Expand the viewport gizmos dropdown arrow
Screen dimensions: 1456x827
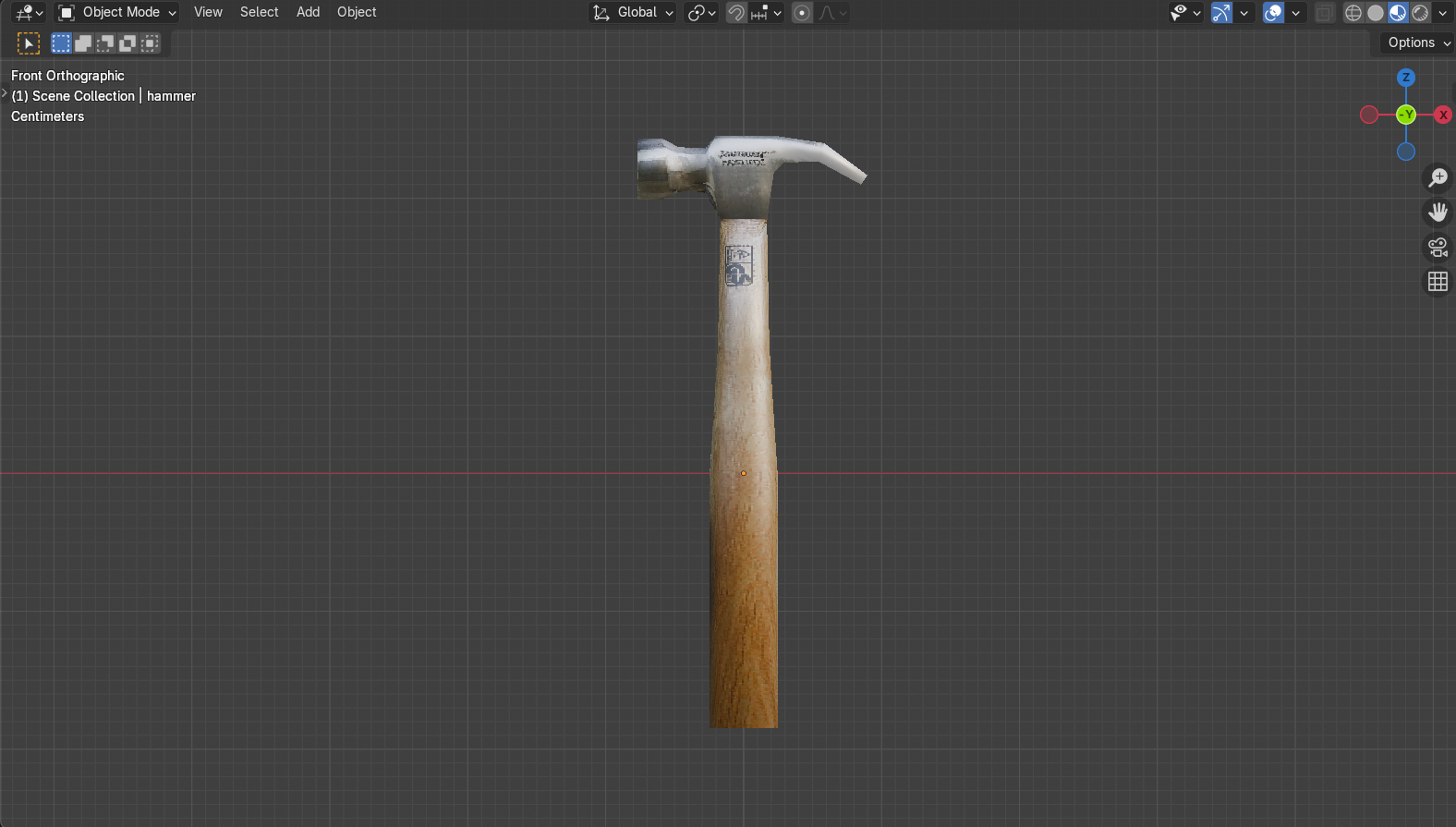[x=1244, y=12]
